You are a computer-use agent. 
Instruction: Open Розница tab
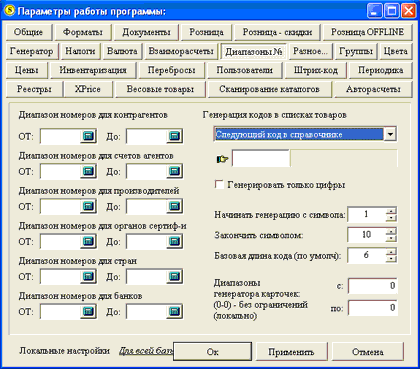(x=206, y=32)
